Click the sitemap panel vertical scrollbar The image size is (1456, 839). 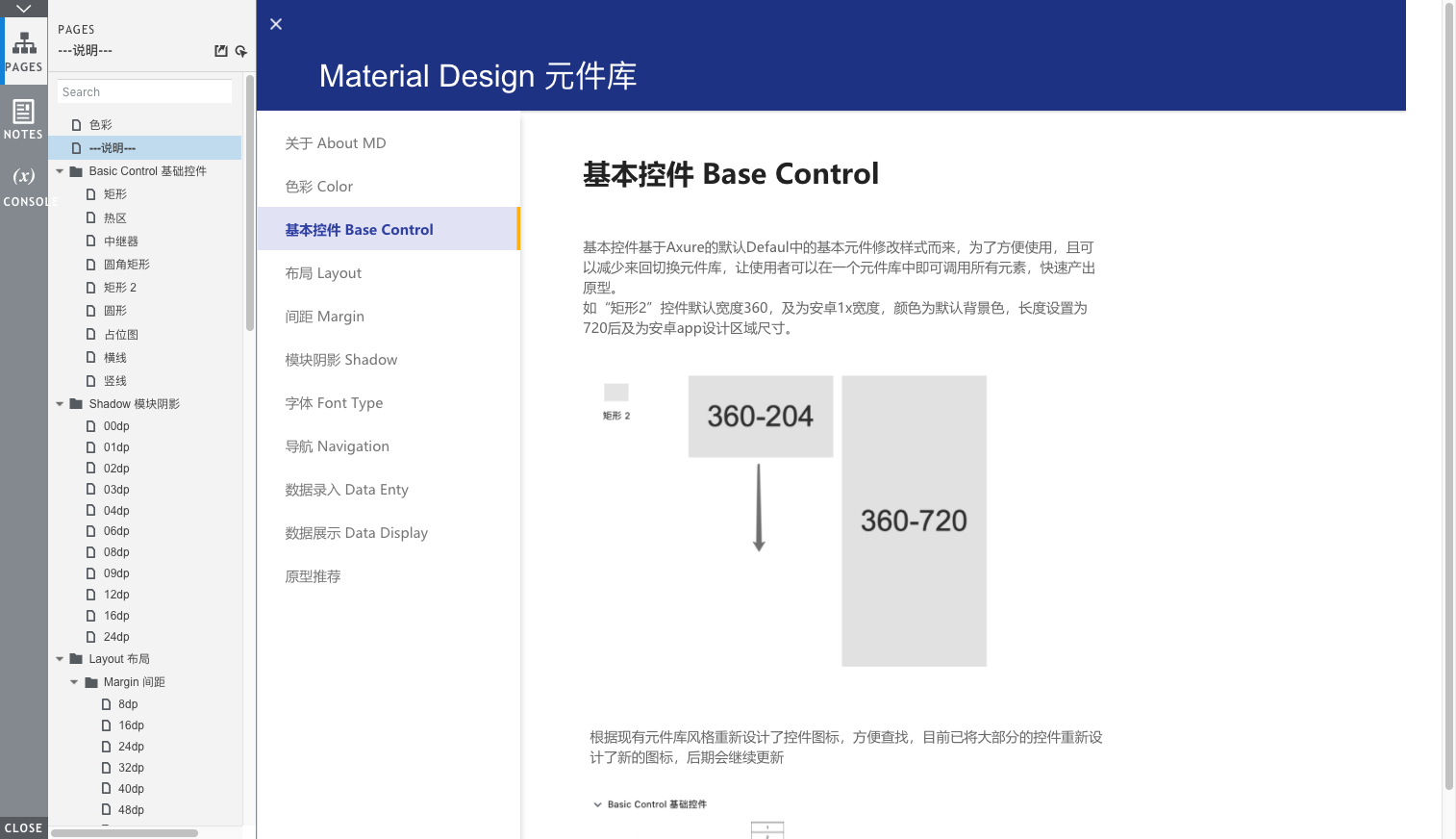pyautogui.click(x=250, y=202)
